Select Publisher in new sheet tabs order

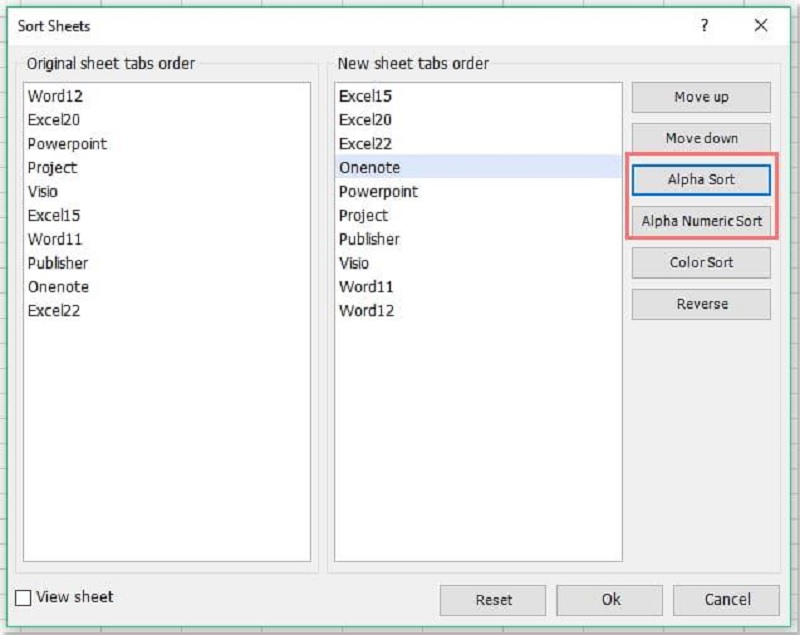click(369, 239)
